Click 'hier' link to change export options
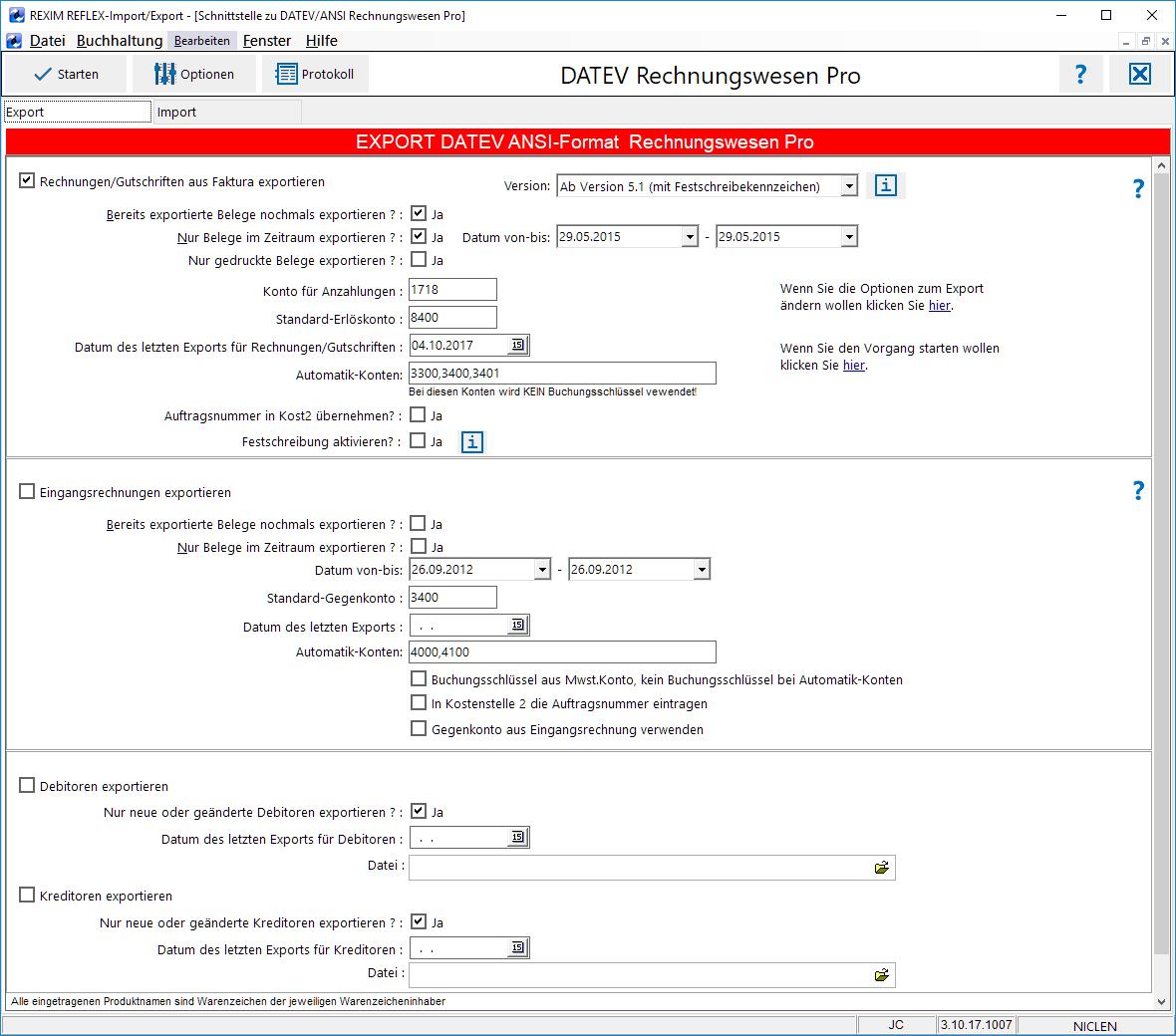This screenshot has width=1176, height=1036. coord(940,305)
